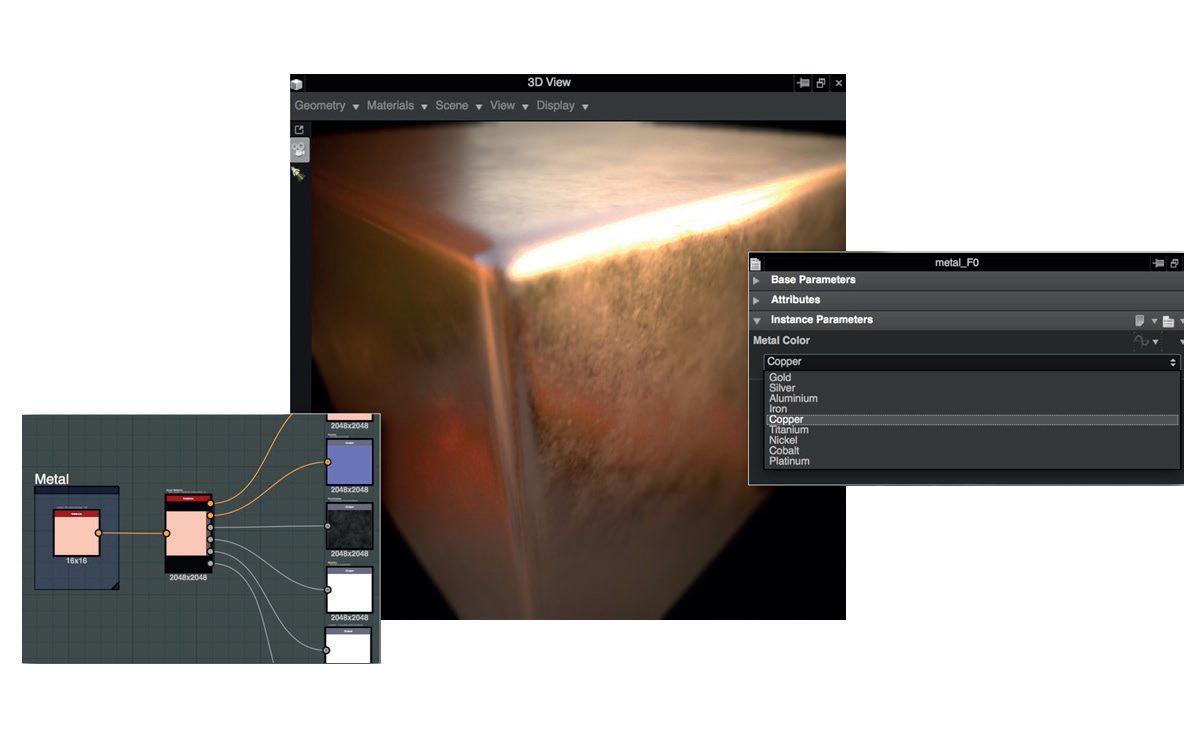This screenshot has height=750, width=1200.
Task: Click the input connector of the blue output node
Action: pyautogui.click(x=327, y=463)
